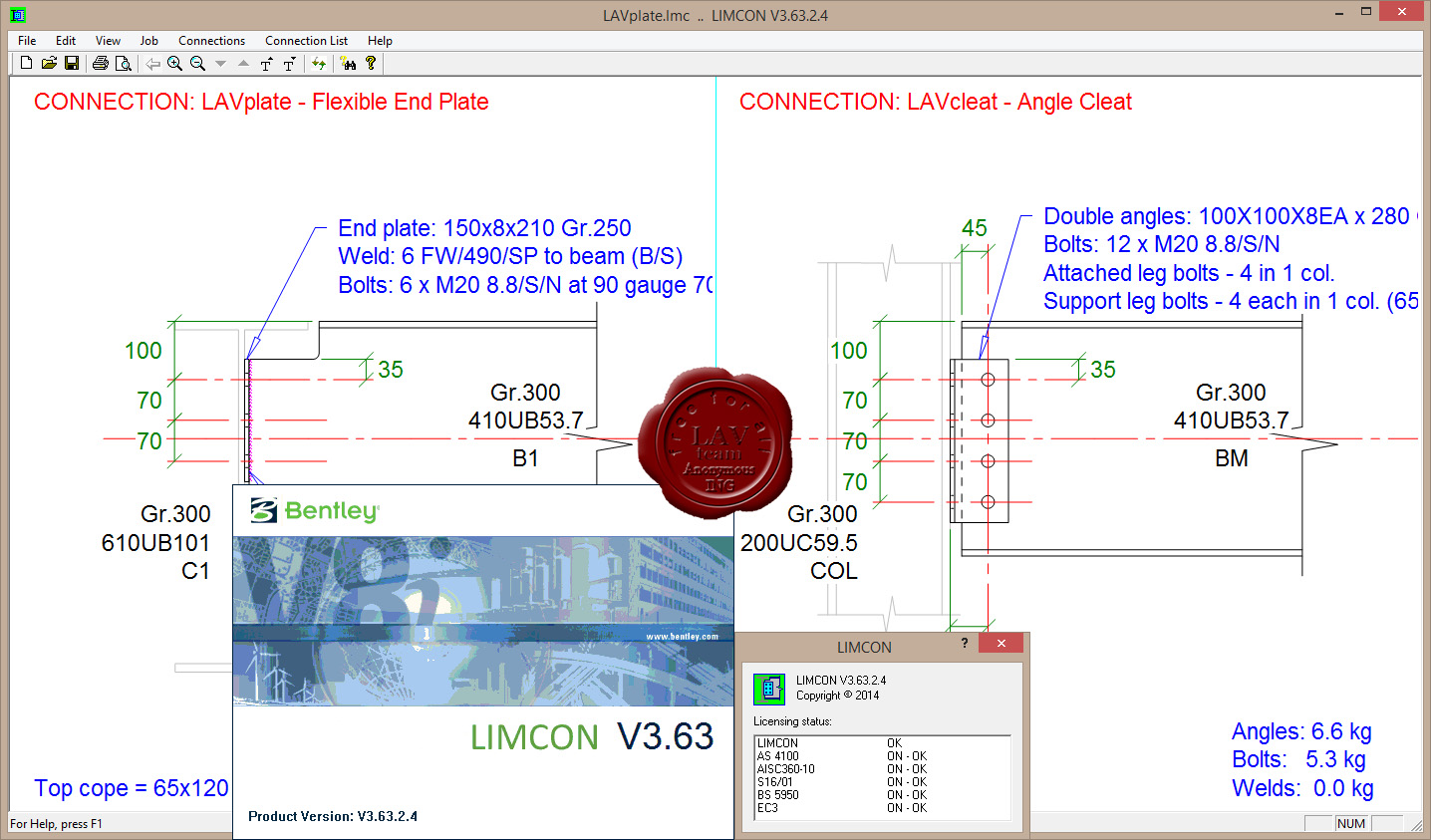Open the Connection List menu
1431x840 pixels.
click(x=306, y=41)
